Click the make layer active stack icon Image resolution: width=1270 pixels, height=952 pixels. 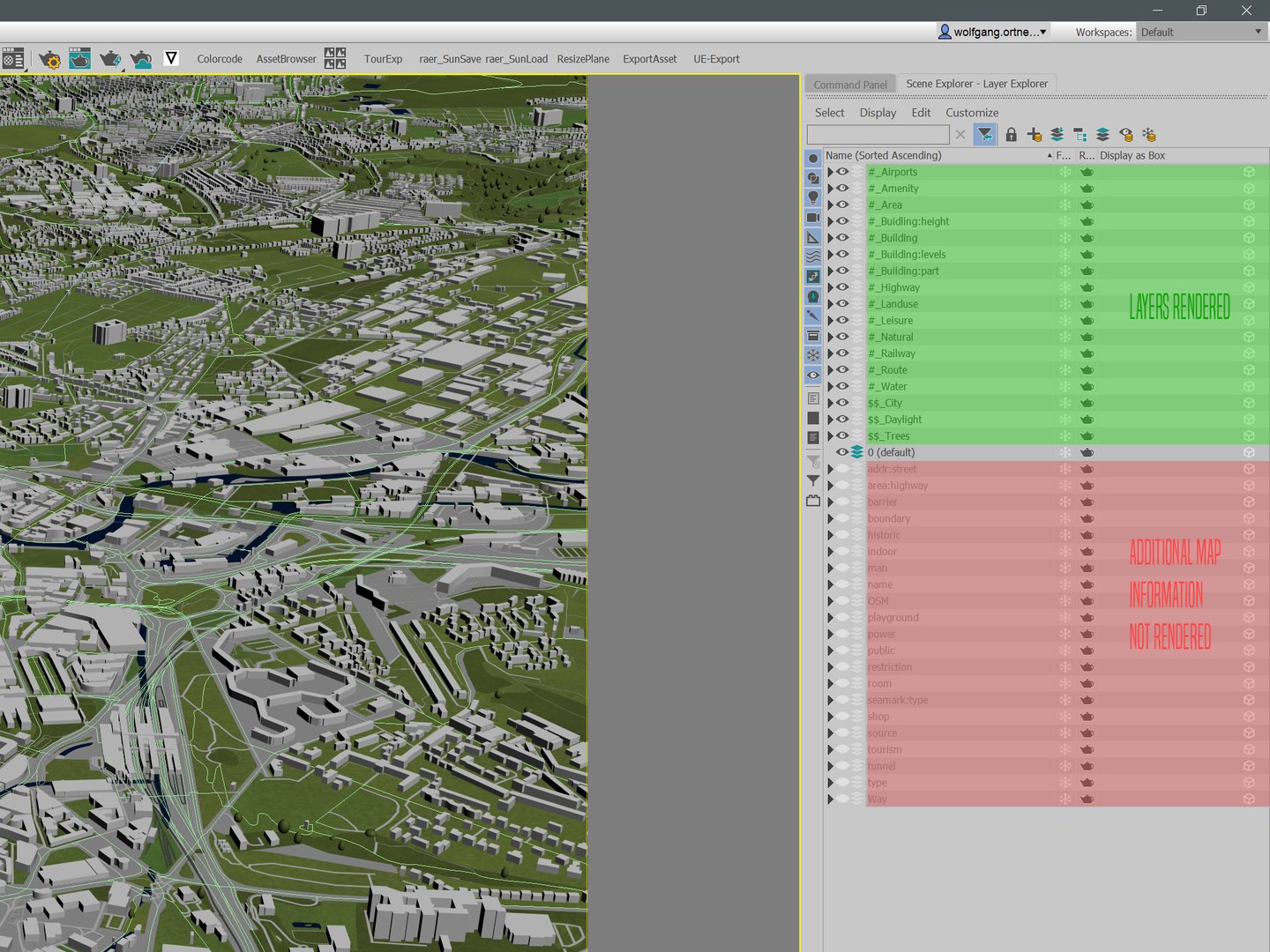pos(1102,134)
